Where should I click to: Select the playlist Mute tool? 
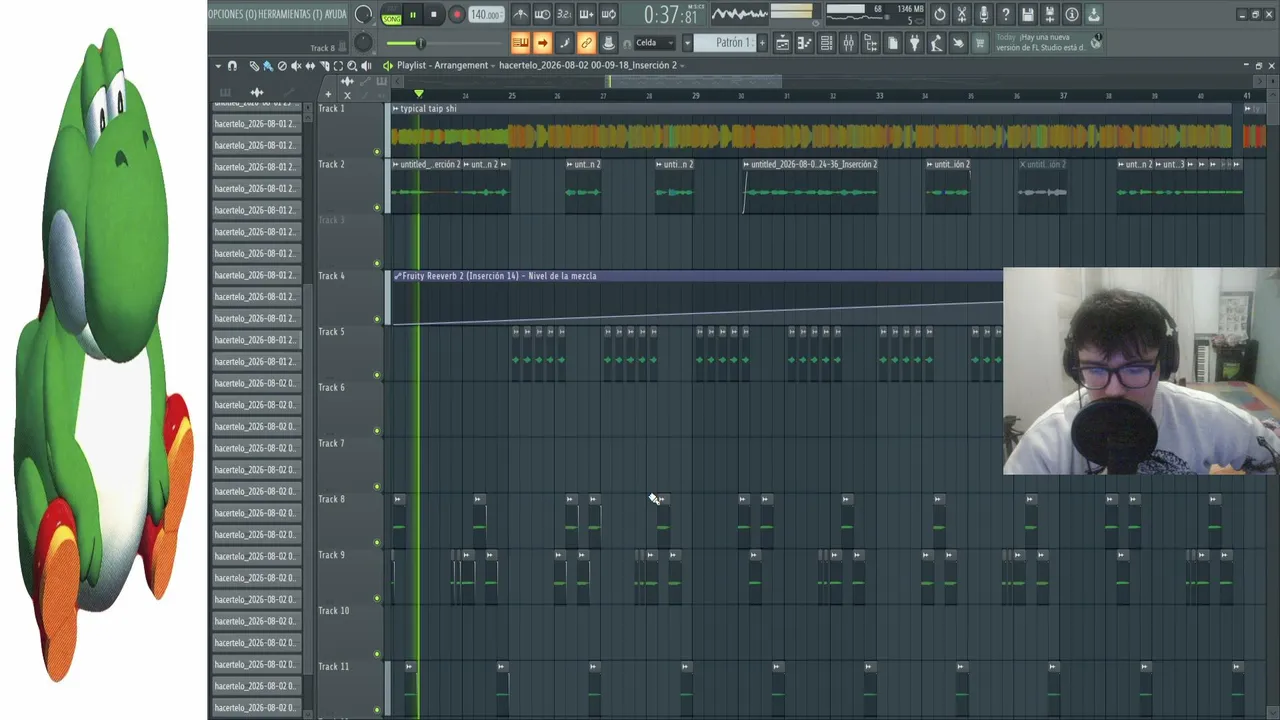[x=296, y=66]
